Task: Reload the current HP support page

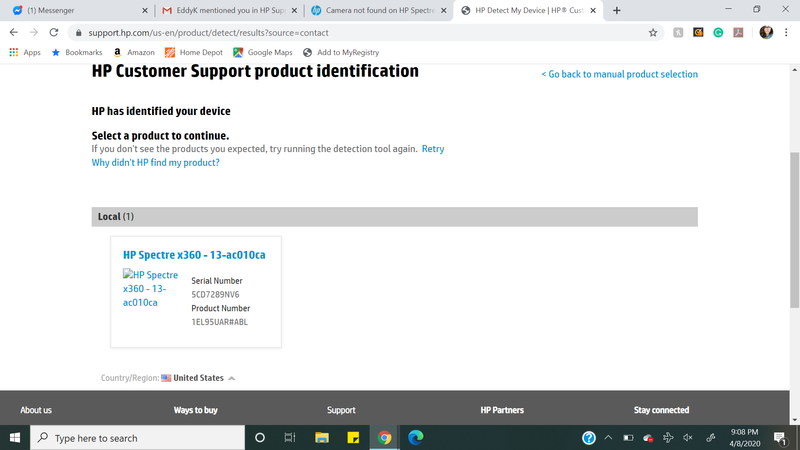Action: [54, 33]
